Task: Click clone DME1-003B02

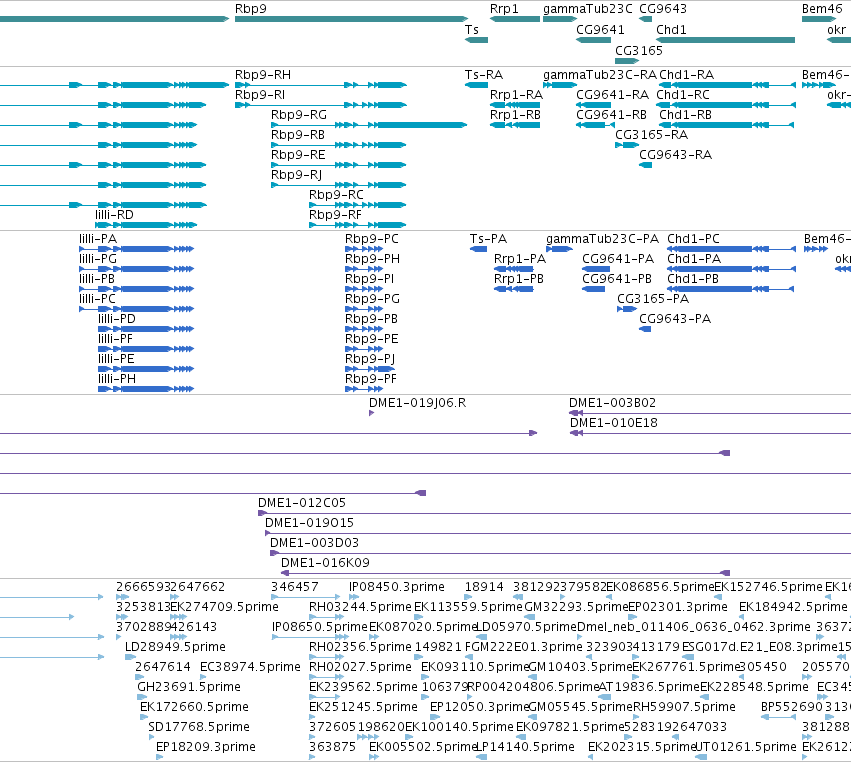Action: click(x=710, y=413)
